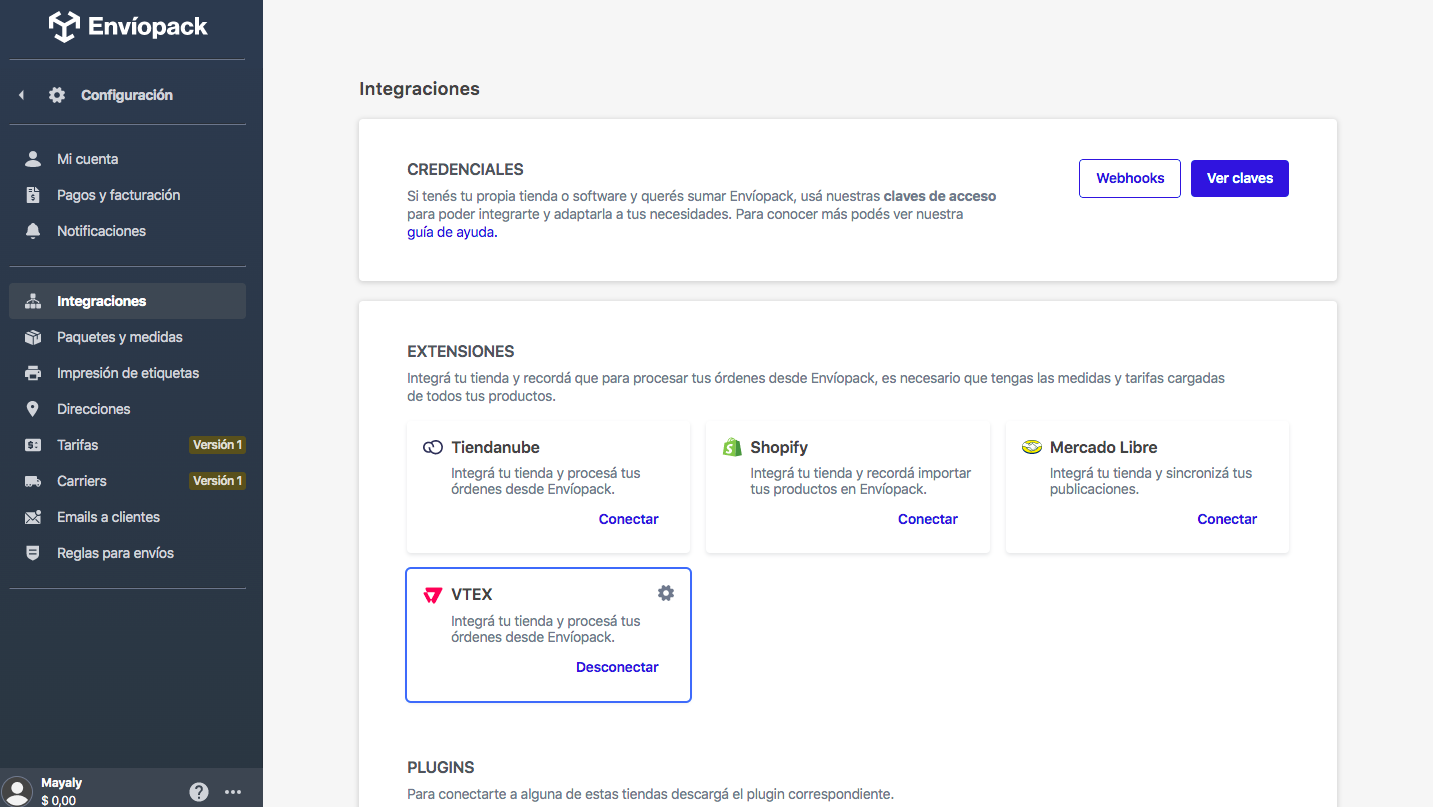1433x807 pixels.
Task: Click the Impresión de etiquetas printer icon
Action: 33,373
